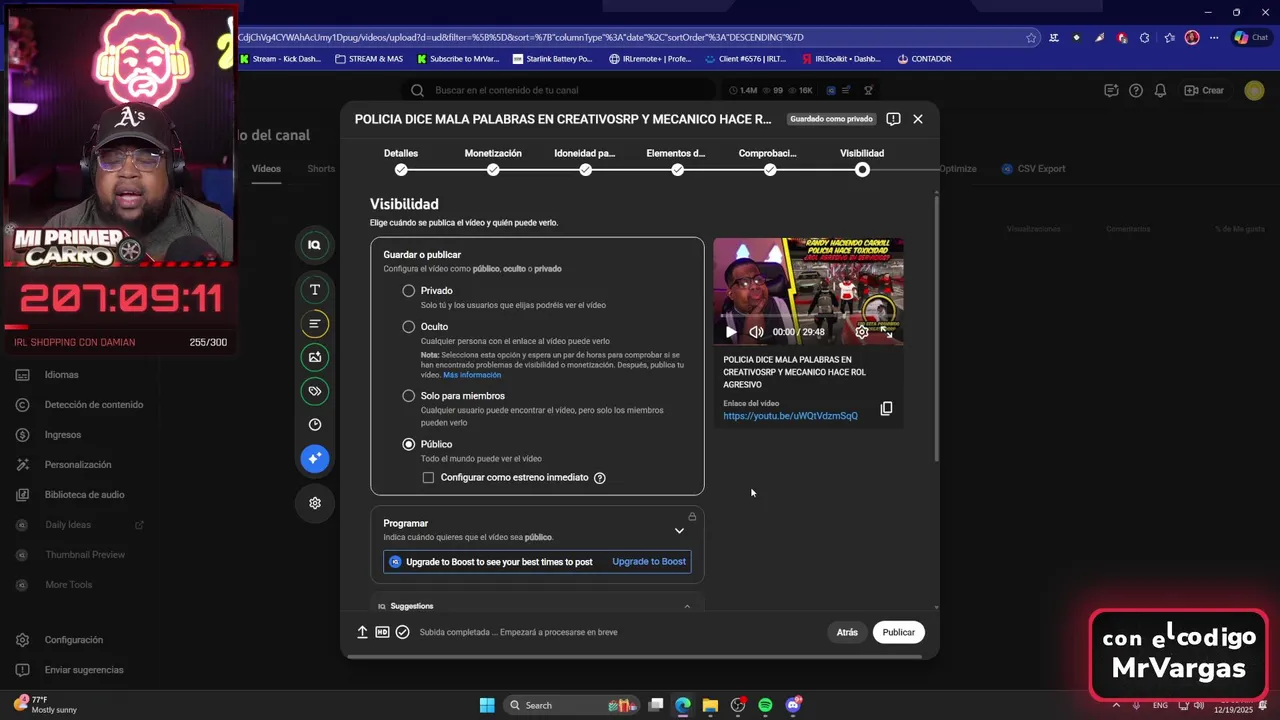Viewport: 1280px width, 720px height.
Task: Open YouTube Studio help question icon
Action: tap(1136, 90)
